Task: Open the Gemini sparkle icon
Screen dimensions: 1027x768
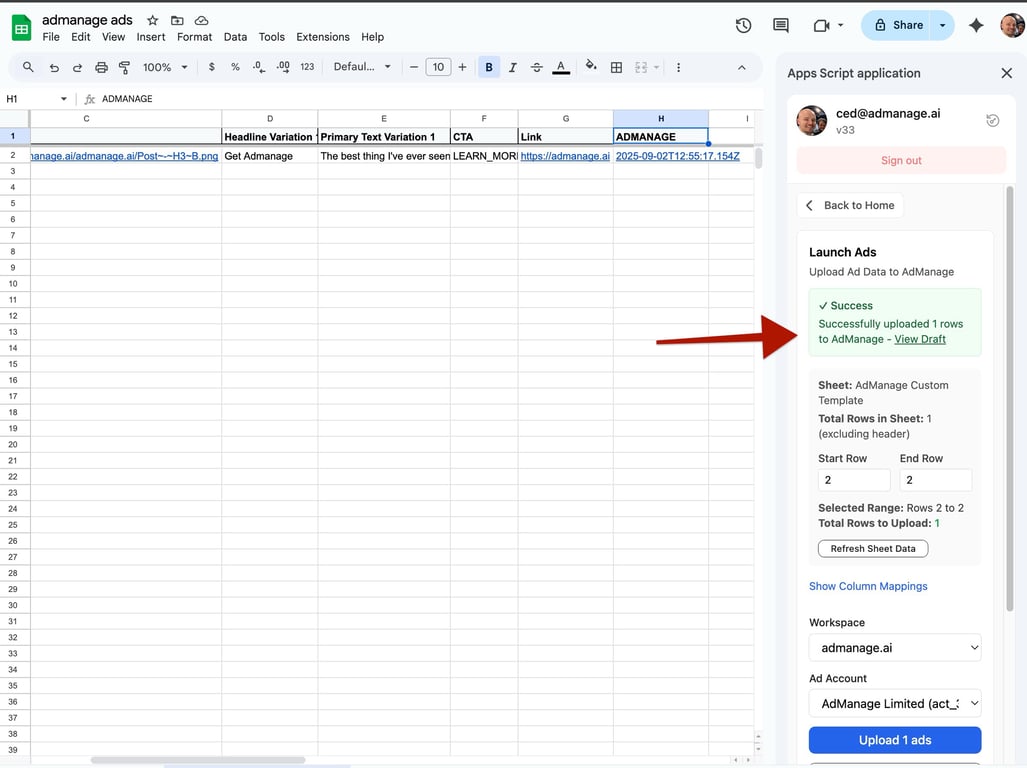Action: [976, 26]
